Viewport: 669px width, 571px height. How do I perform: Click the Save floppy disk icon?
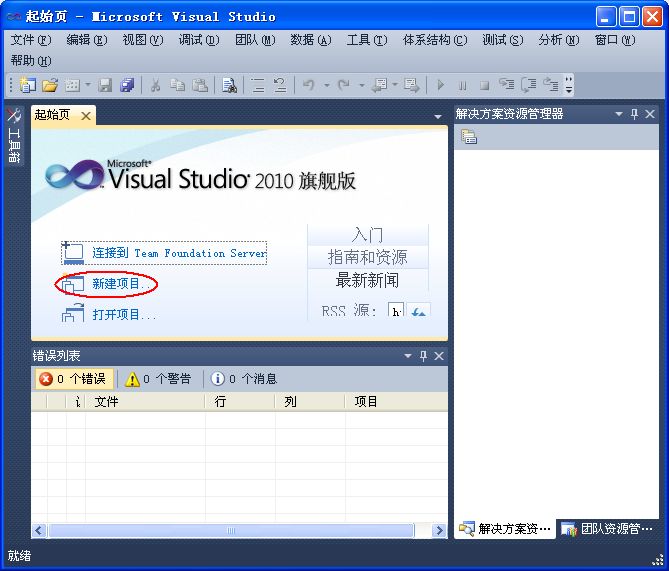point(105,85)
